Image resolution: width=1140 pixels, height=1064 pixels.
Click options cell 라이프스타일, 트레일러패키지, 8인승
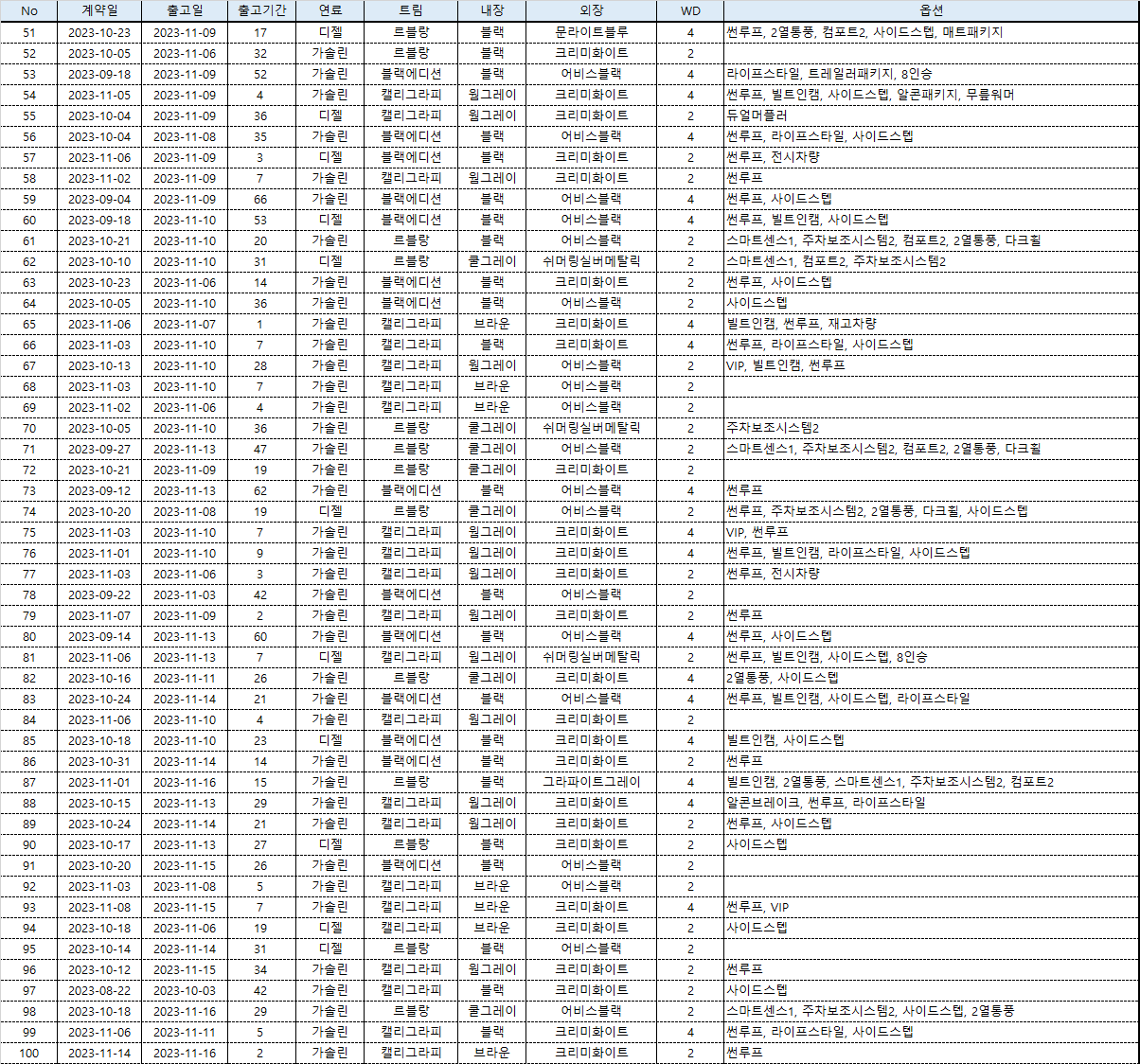[x=931, y=74]
